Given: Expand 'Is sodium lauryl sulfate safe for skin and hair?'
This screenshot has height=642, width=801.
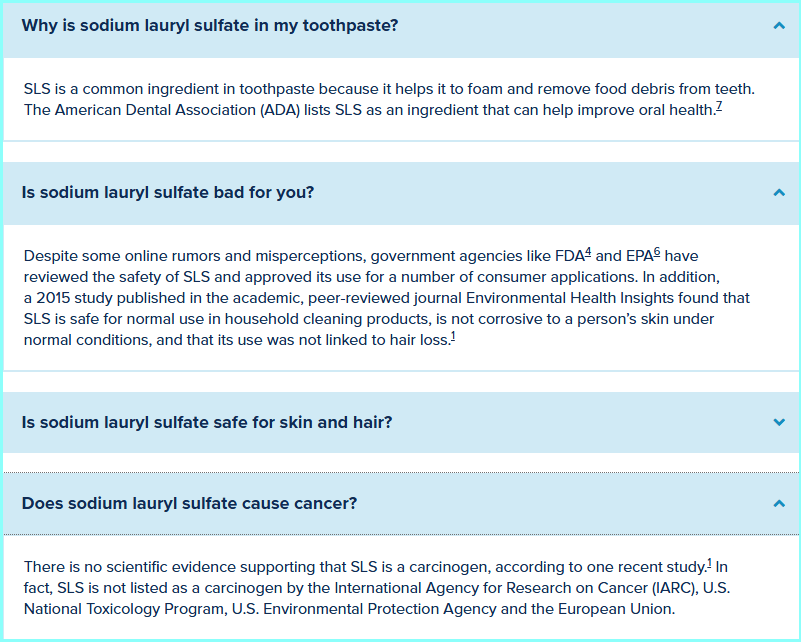Looking at the screenshot, I should click(x=207, y=422).
